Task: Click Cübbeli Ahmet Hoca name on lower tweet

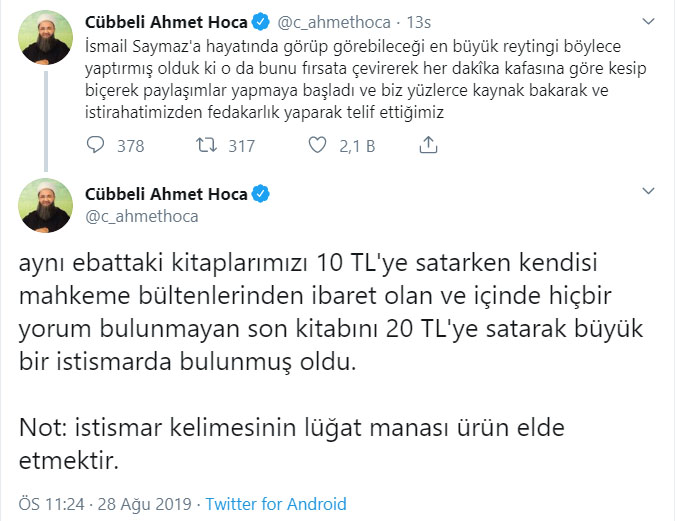Action: [x=167, y=194]
